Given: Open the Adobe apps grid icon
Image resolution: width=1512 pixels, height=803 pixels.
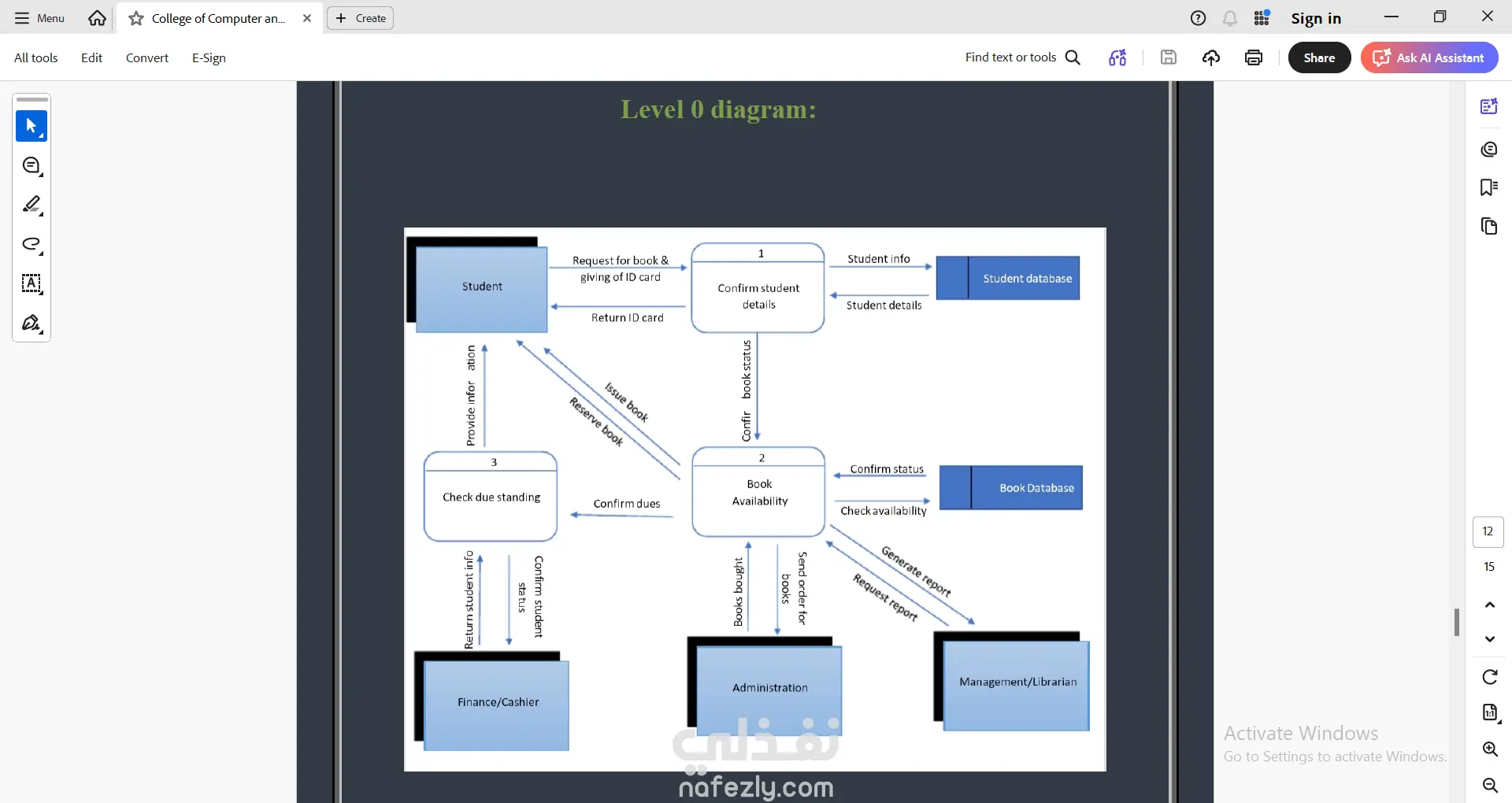Looking at the screenshot, I should pos(1262,18).
